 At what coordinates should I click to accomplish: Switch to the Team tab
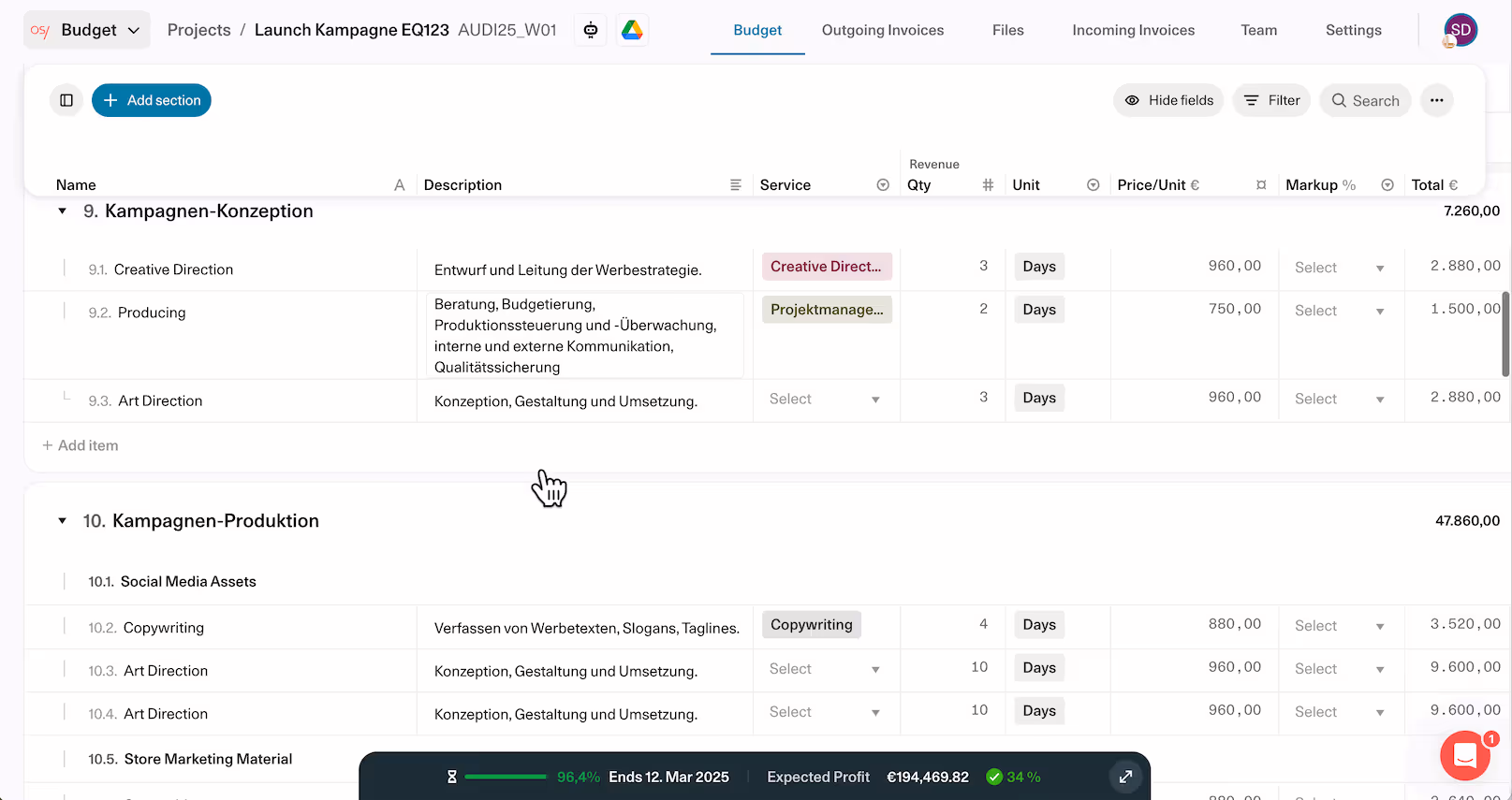tap(1259, 30)
